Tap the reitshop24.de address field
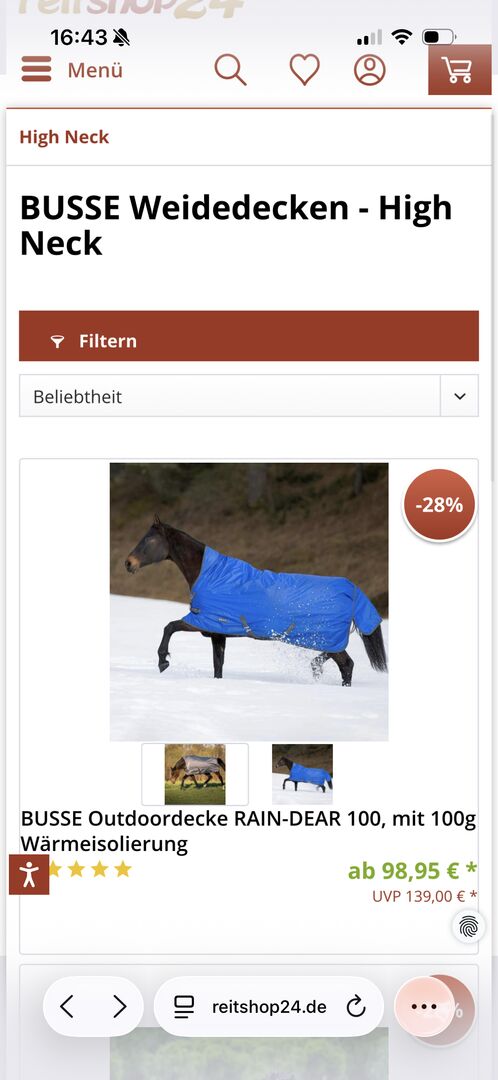Screen dimensions: 498x1080 coord(269,1007)
